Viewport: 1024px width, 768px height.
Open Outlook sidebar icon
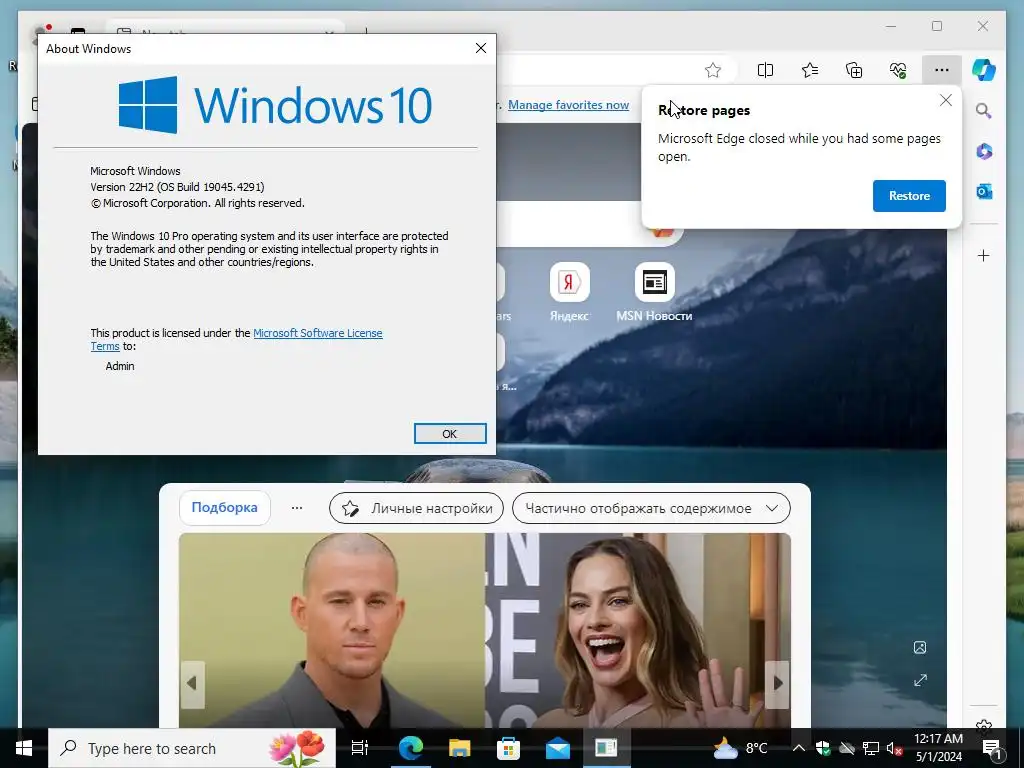(984, 191)
